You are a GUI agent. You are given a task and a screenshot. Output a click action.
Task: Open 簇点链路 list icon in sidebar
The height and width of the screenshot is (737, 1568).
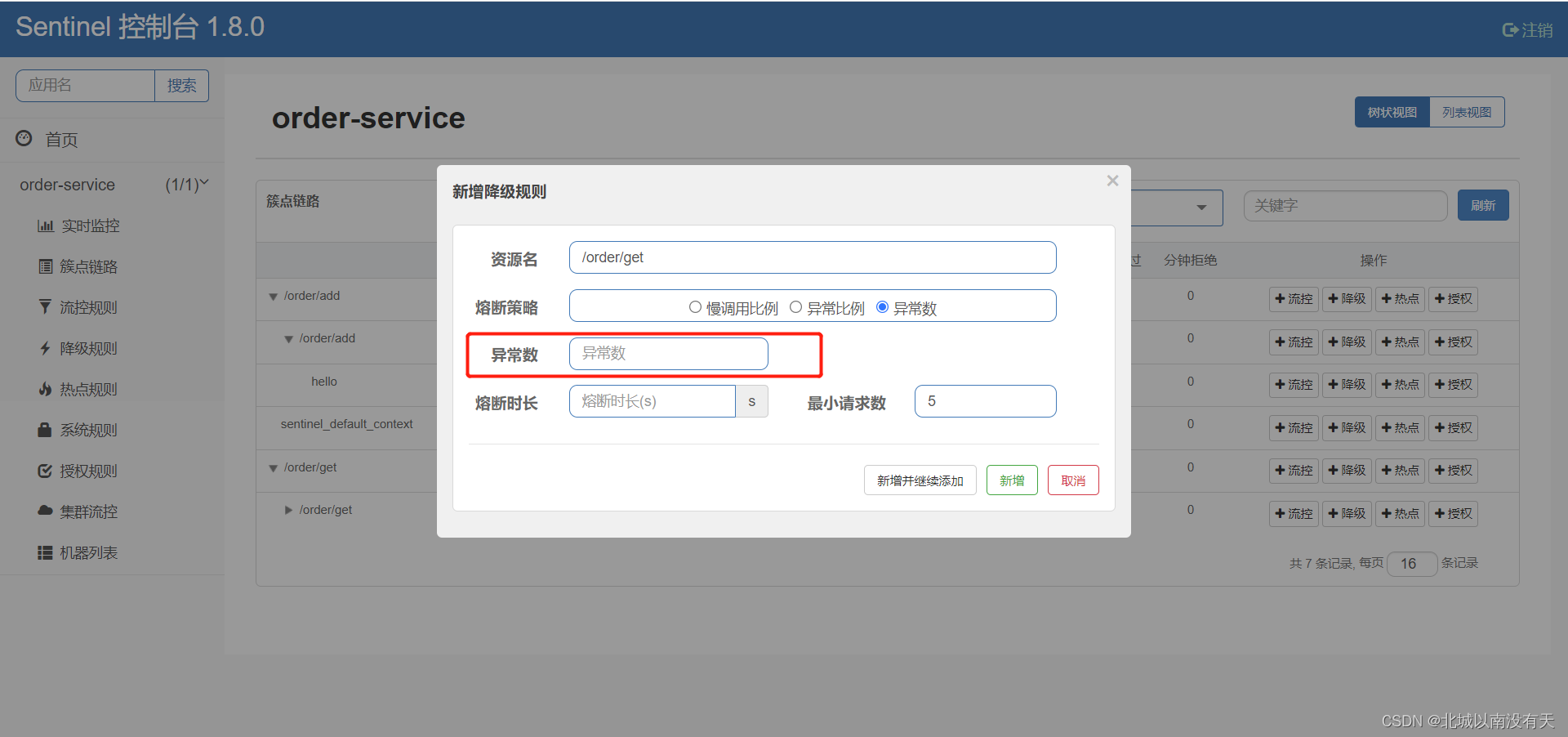tap(46, 266)
